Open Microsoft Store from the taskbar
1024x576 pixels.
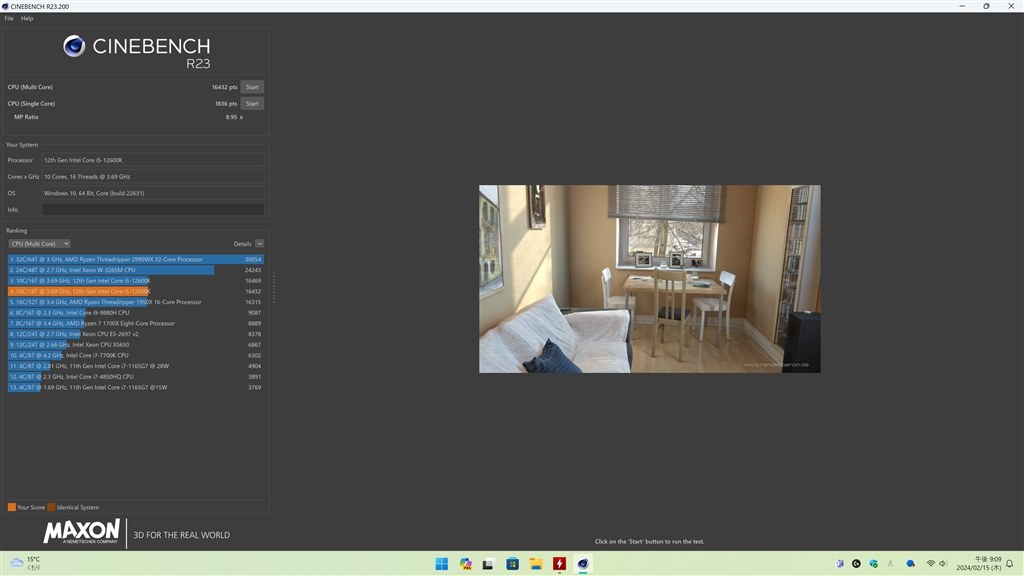coord(512,564)
